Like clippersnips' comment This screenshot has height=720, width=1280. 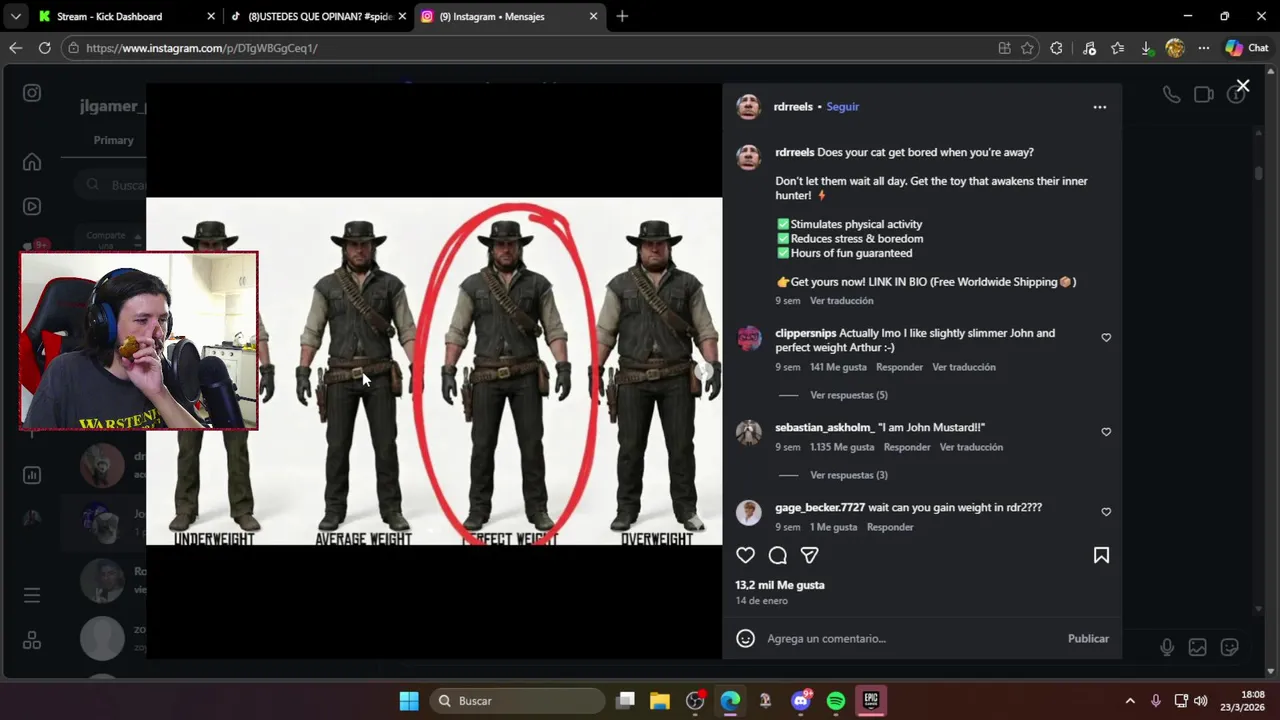[1106, 338]
